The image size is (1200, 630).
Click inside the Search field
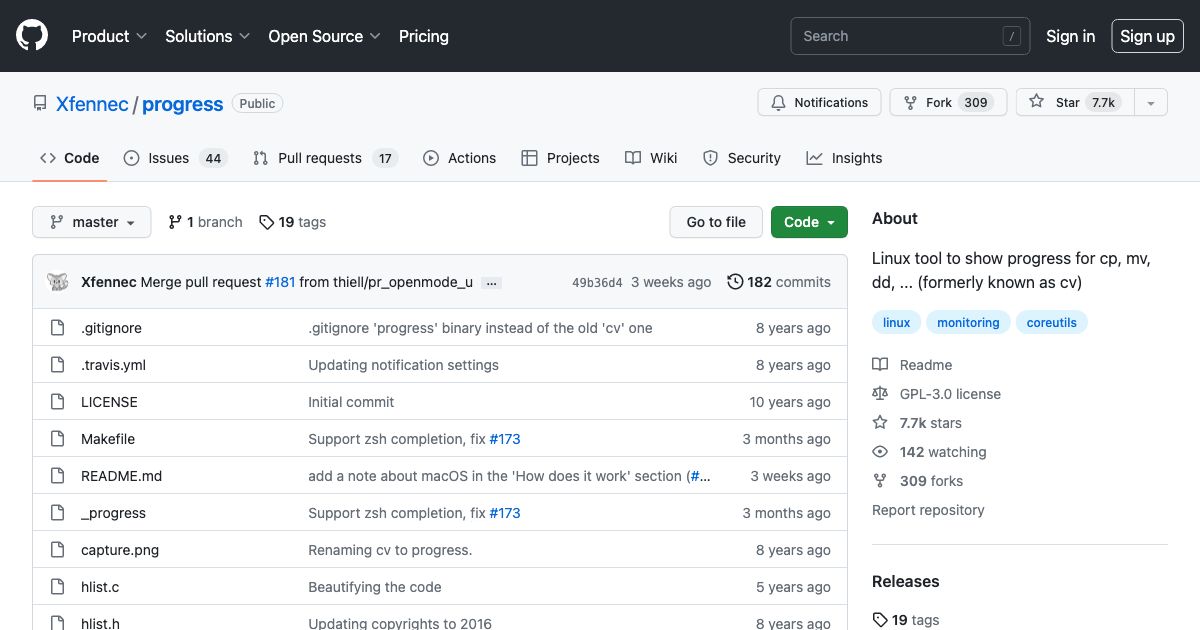point(900,35)
